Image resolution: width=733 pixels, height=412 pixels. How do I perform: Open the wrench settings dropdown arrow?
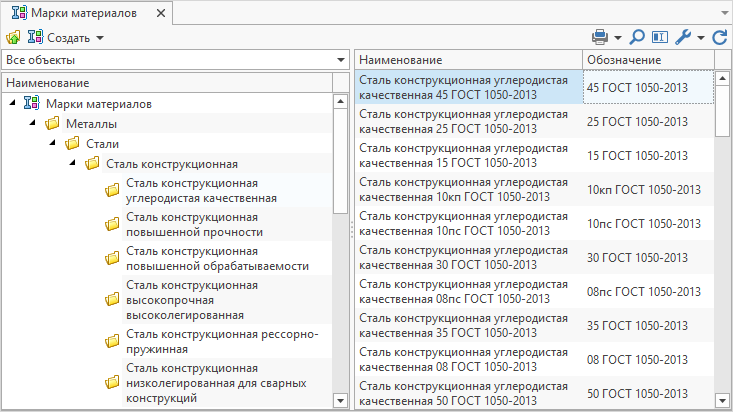point(701,38)
